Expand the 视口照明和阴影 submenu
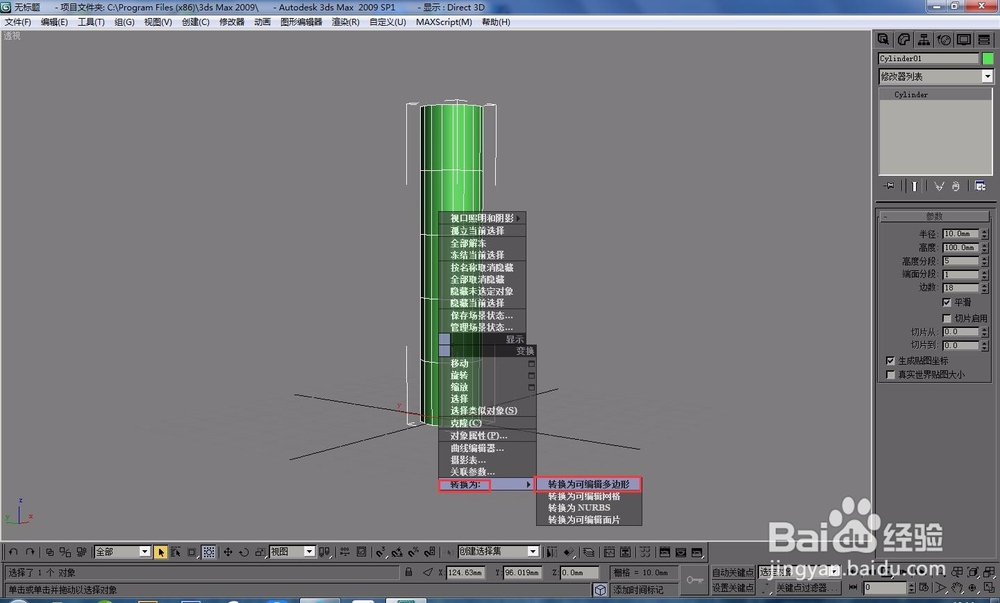Screen dimensions: 1000x603 coord(482,218)
